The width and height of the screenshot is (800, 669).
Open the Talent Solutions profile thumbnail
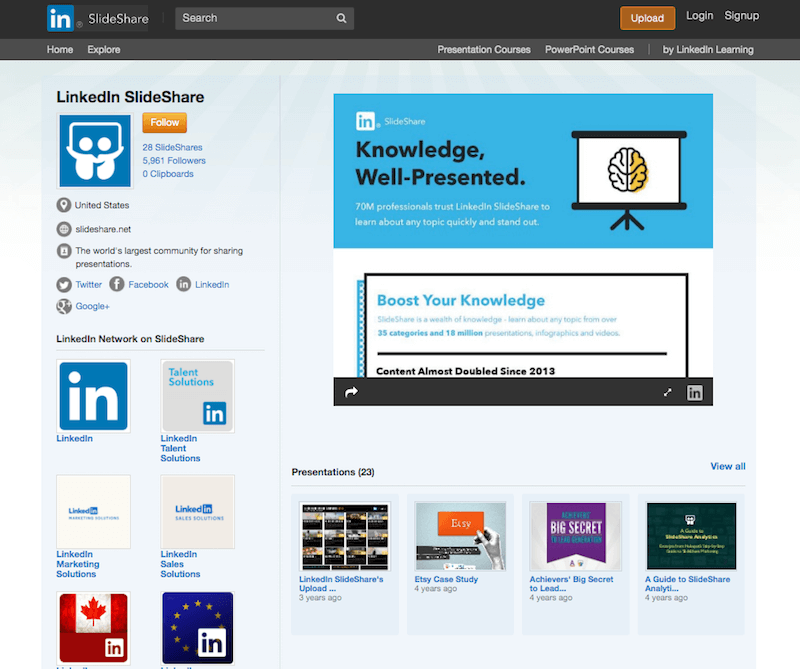click(x=197, y=396)
